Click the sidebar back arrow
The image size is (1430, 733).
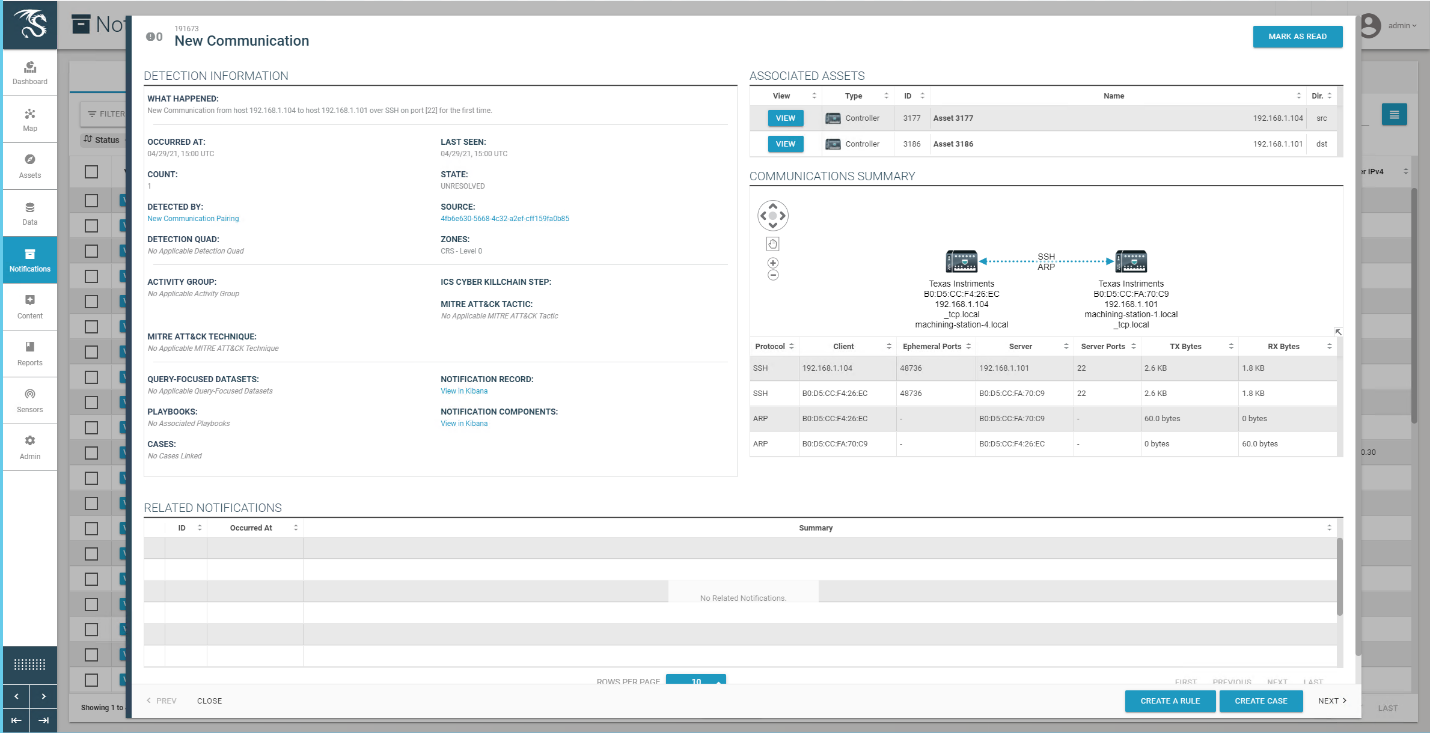[16, 696]
